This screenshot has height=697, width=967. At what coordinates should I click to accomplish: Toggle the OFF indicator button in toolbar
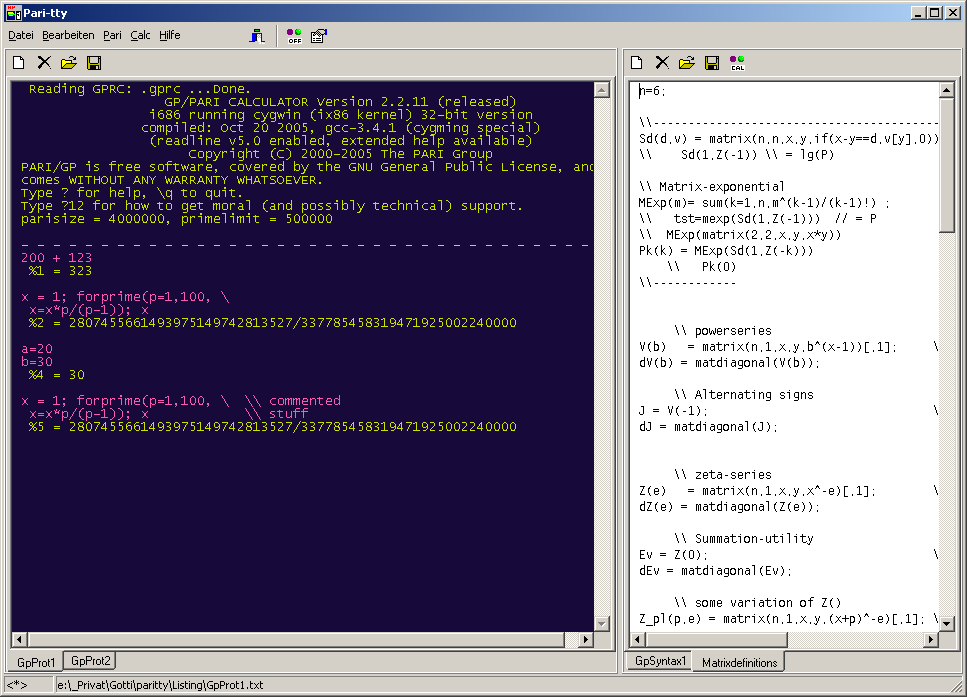click(x=294, y=36)
